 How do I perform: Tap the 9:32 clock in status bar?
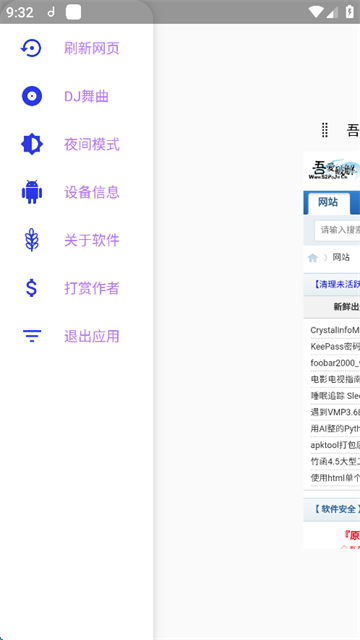(20, 13)
